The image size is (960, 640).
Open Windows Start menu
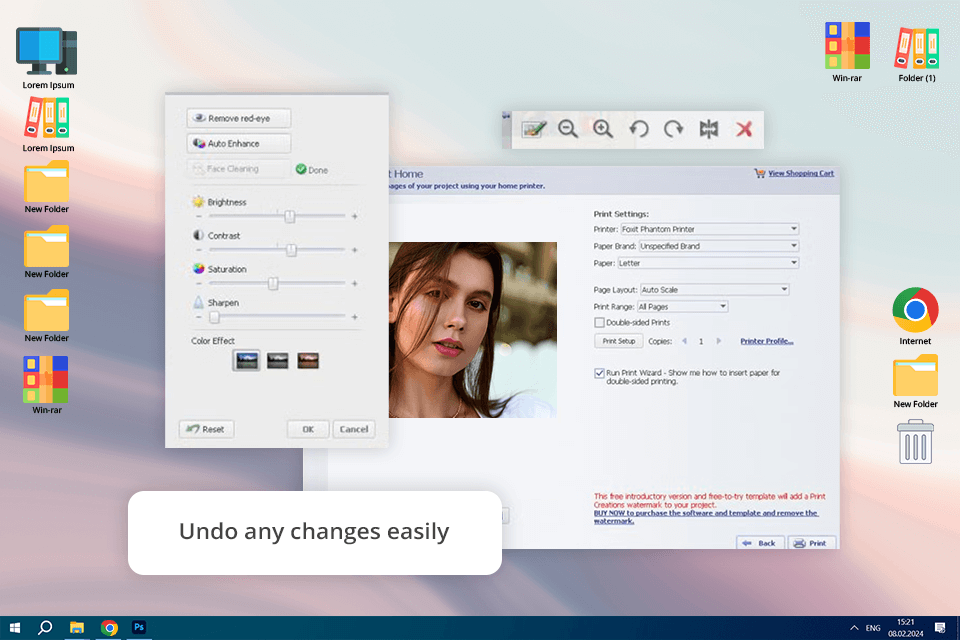(x=15, y=628)
